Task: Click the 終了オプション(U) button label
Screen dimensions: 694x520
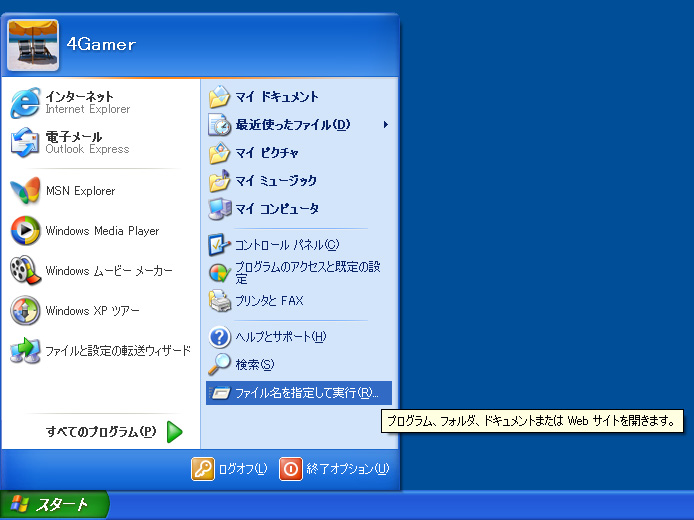Action: click(x=347, y=469)
